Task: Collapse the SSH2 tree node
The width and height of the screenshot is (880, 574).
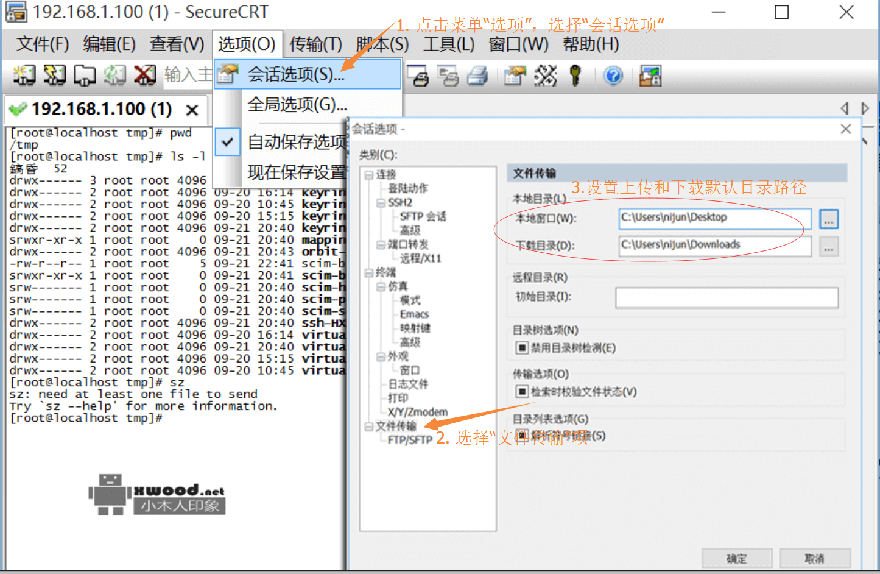Action: coord(381,203)
